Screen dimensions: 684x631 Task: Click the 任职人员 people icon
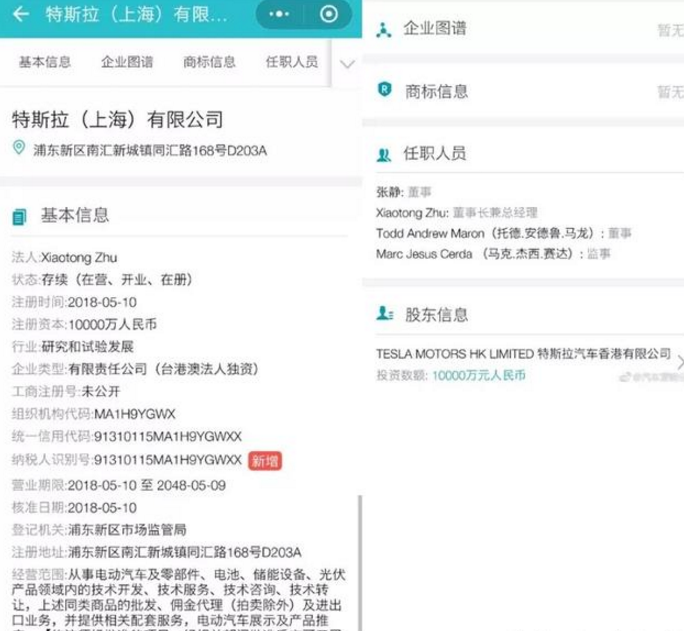[384, 155]
